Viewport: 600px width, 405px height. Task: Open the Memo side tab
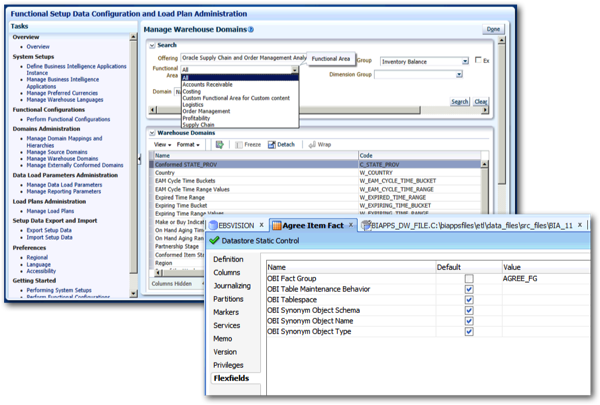coord(223,339)
